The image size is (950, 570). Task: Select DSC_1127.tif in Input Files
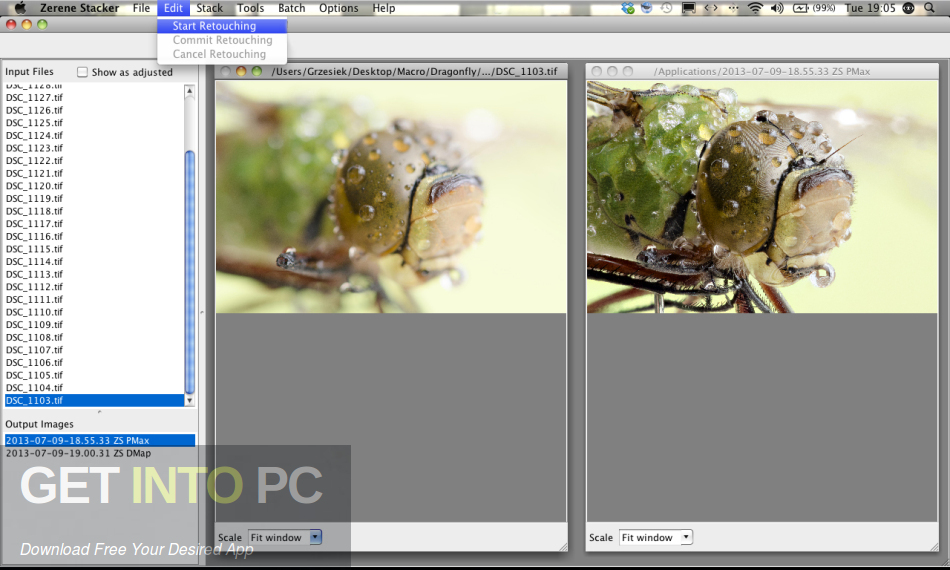(95, 97)
